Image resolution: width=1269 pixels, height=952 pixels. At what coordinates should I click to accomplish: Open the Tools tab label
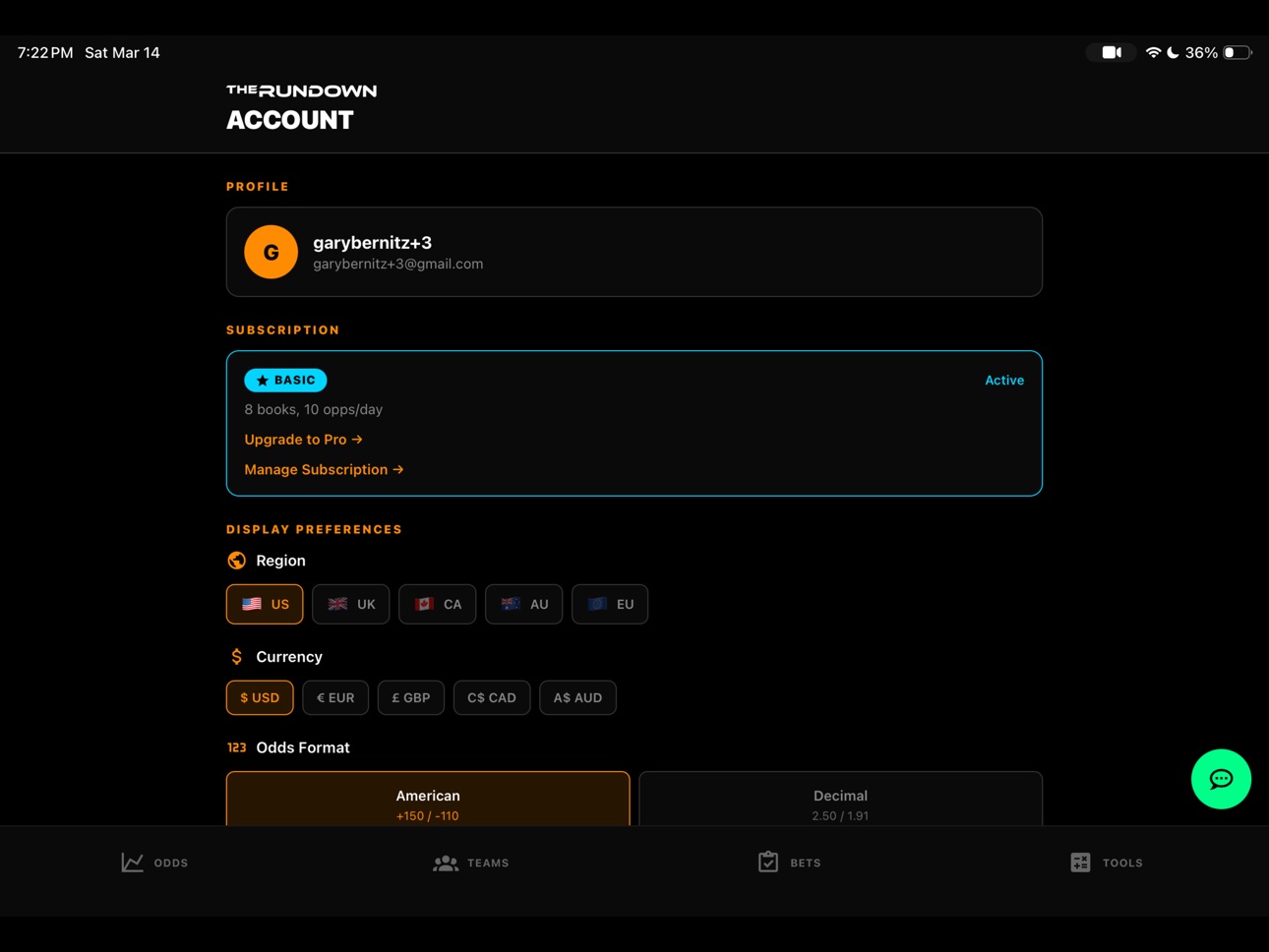pos(1122,863)
